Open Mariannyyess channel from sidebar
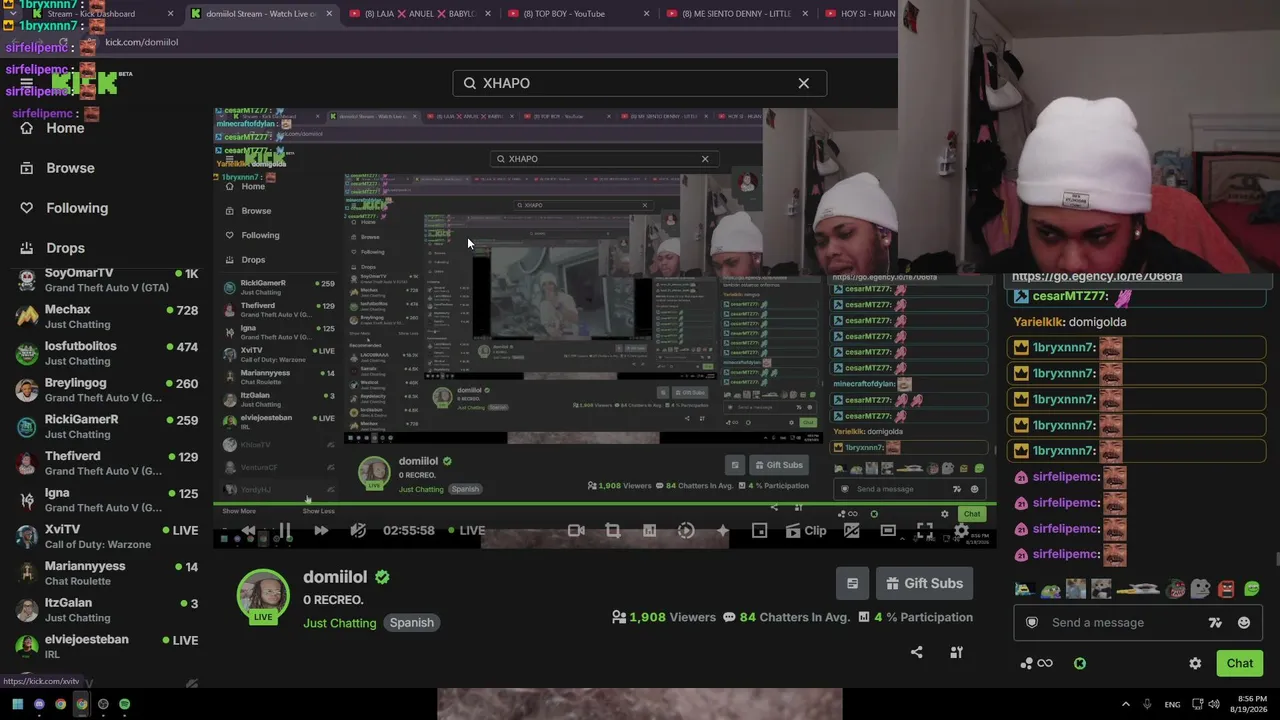The image size is (1280, 720). point(107,573)
